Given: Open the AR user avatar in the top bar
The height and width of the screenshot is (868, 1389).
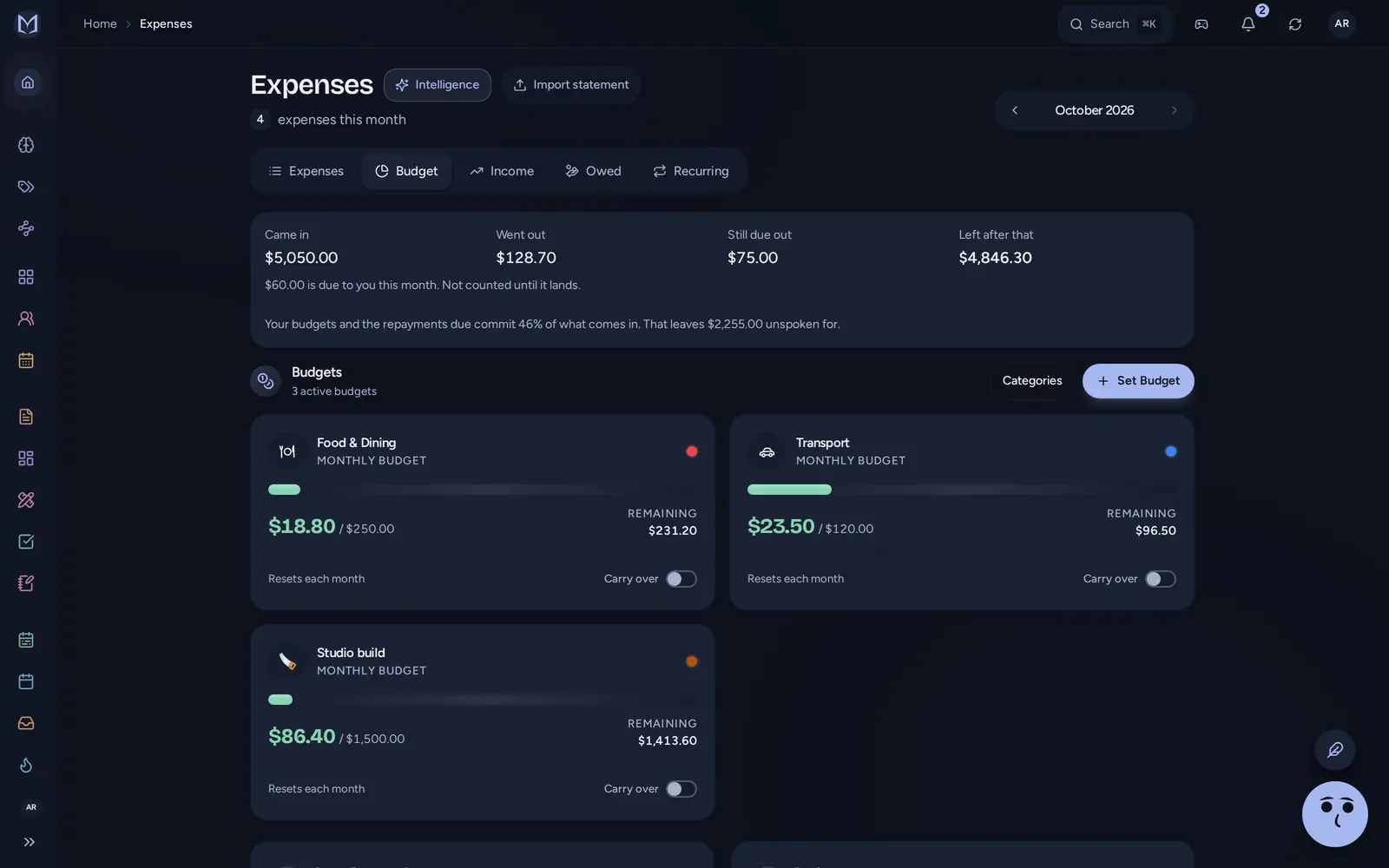Looking at the screenshot, I should (x=1342, y=23).
